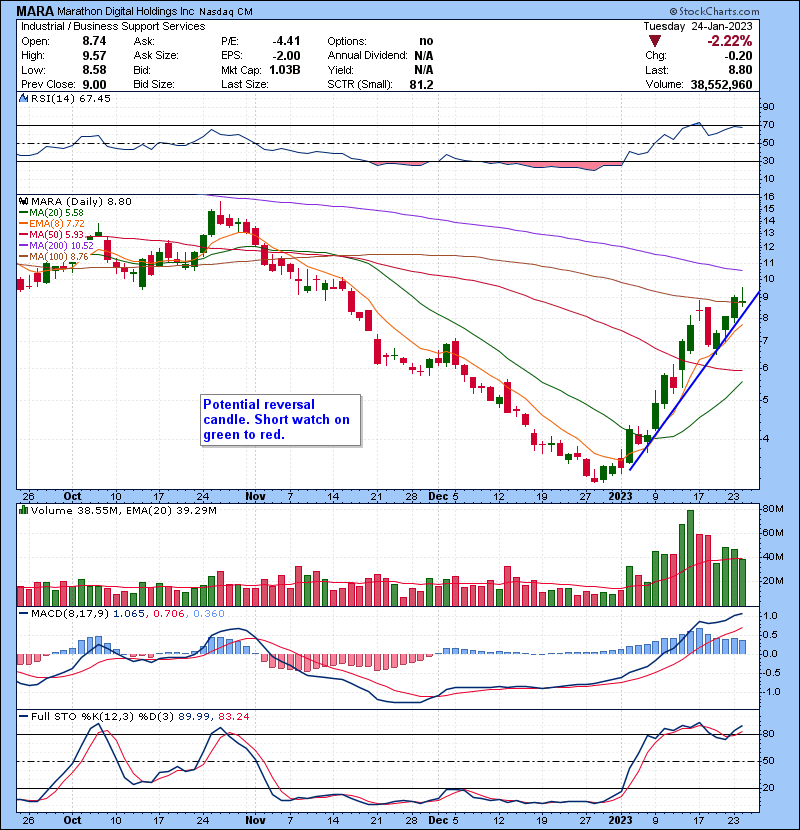
Task: Open the StockCharts.com copyright link
Action: click(714, 11)
